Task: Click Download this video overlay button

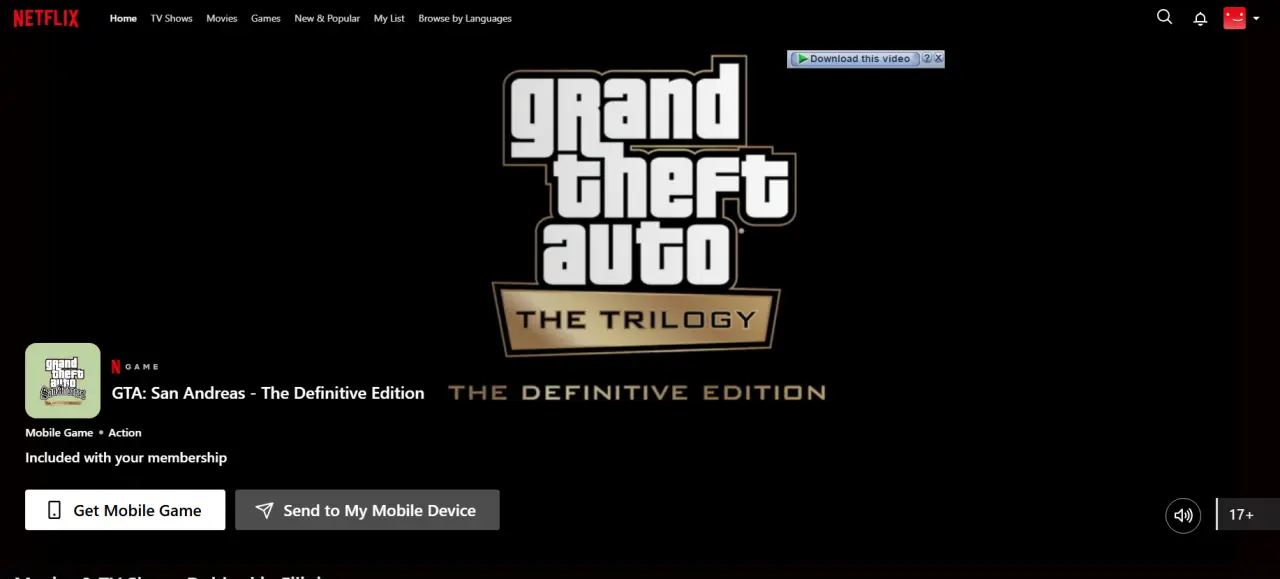Action: point(854,59)
